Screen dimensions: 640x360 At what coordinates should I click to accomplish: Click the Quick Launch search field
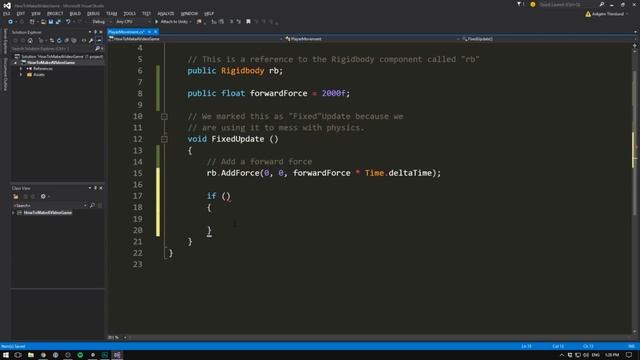click(569, 4)
